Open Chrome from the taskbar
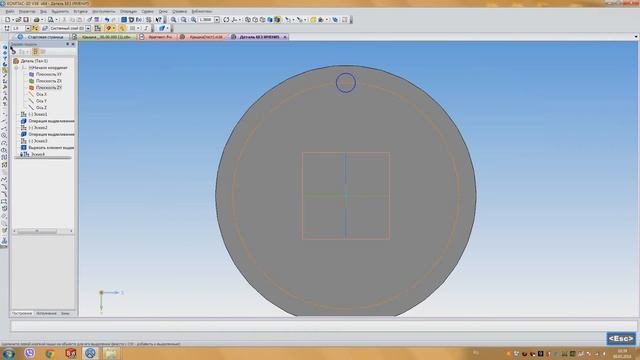The width and height of the screenshot is (640, 360). click(x=50, y=353)
